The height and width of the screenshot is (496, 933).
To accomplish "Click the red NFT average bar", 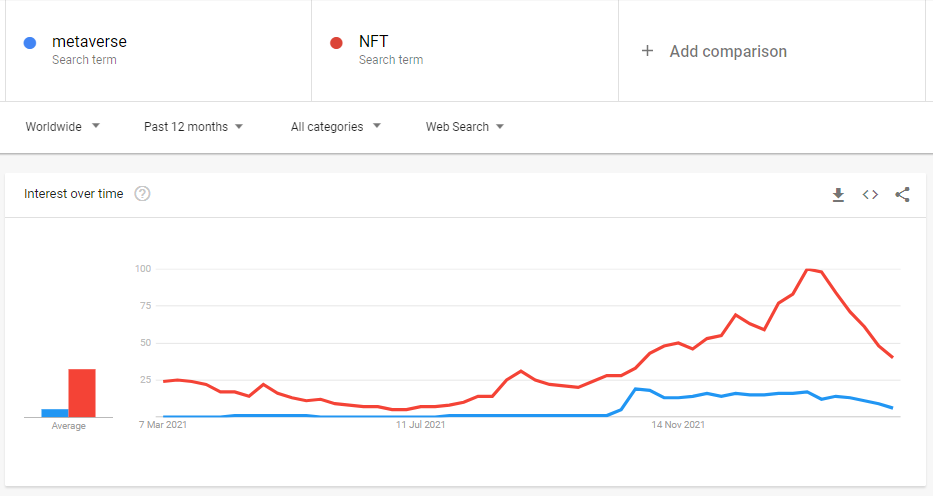I will click(x=82, y=393).
